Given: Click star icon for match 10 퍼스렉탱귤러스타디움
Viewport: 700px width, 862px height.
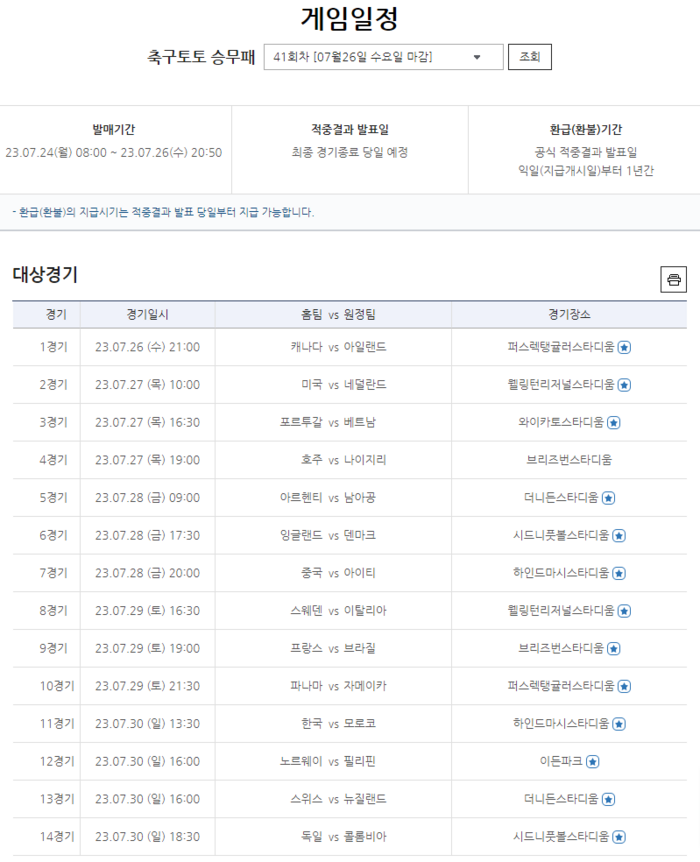Looking at the screenshot, I should click(624, 686).
